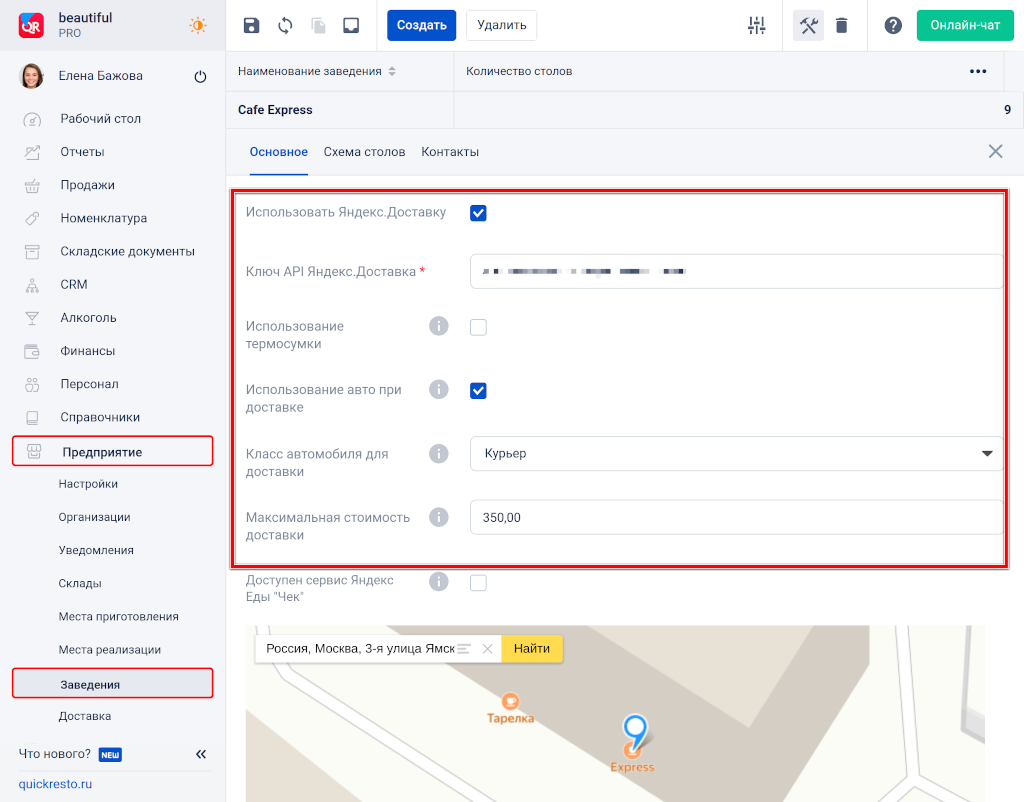Image resolution: width=1024 pixels, height=802 pixels.
Task: Click info icon for Класс автомобиля для доставки
Action: point(439,453)
